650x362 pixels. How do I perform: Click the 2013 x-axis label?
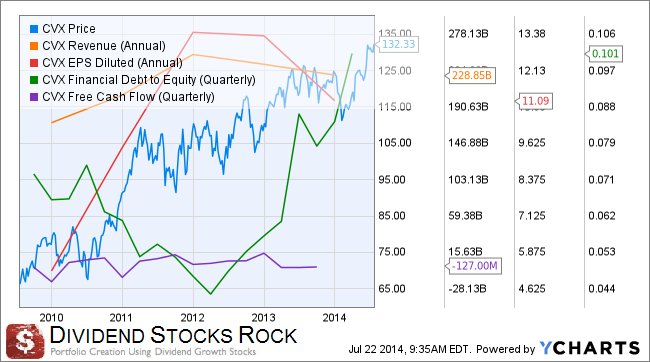tap(263, 318)
